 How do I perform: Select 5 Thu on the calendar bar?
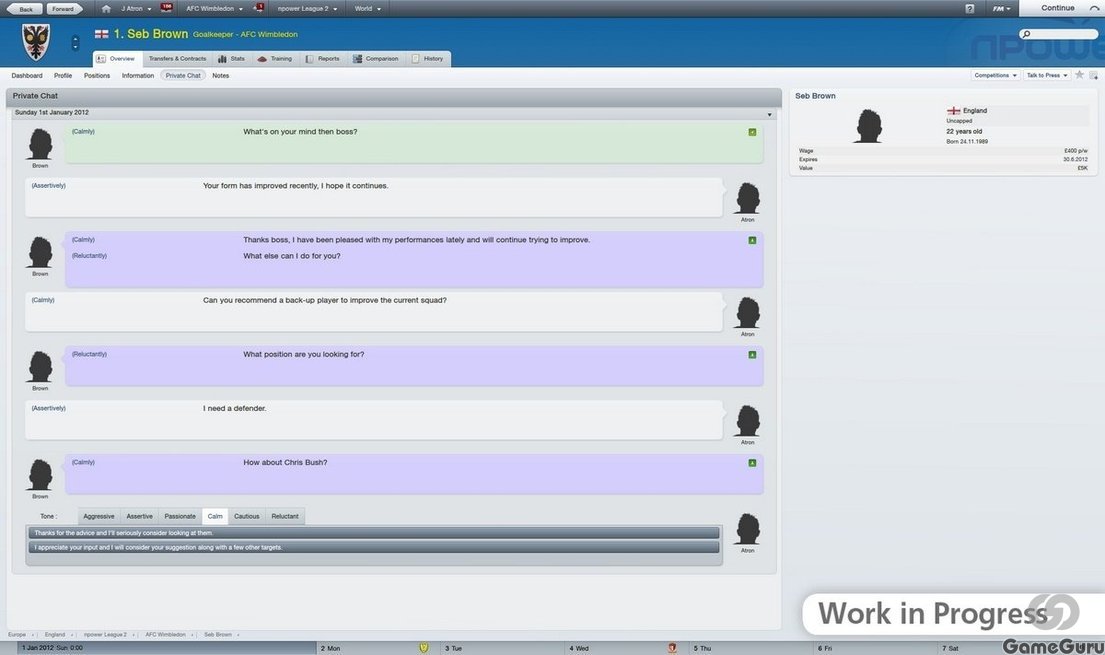pyautogui.click(x=751, y=648)
